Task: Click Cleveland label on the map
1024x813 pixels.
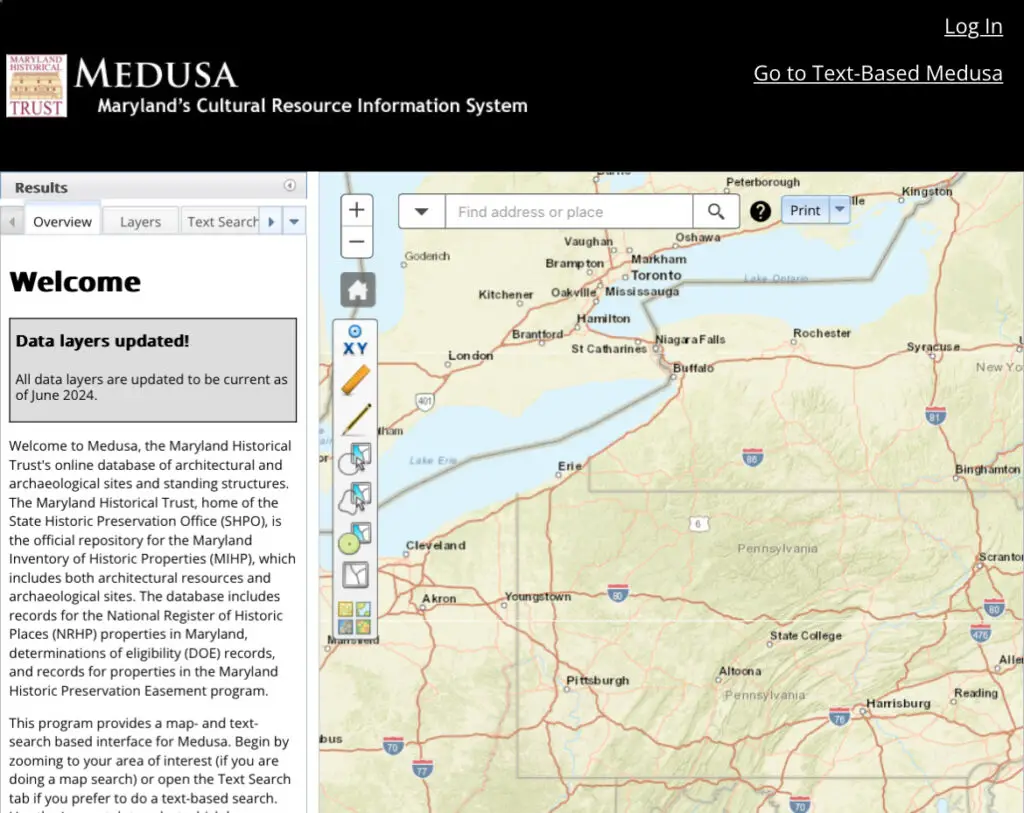Action: click(436, 545)
